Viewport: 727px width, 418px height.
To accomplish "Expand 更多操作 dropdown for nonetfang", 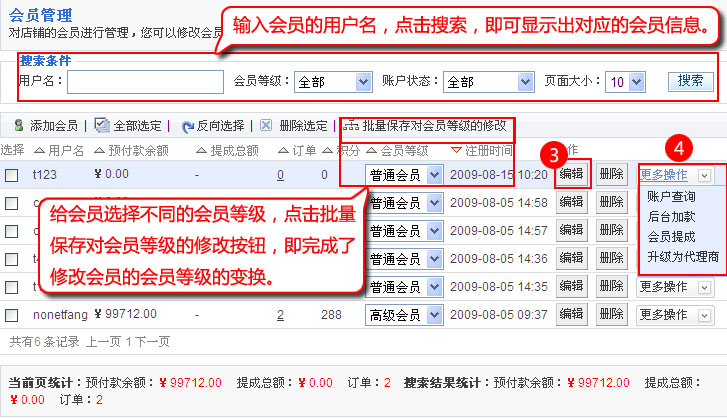I will pos(704,316).
